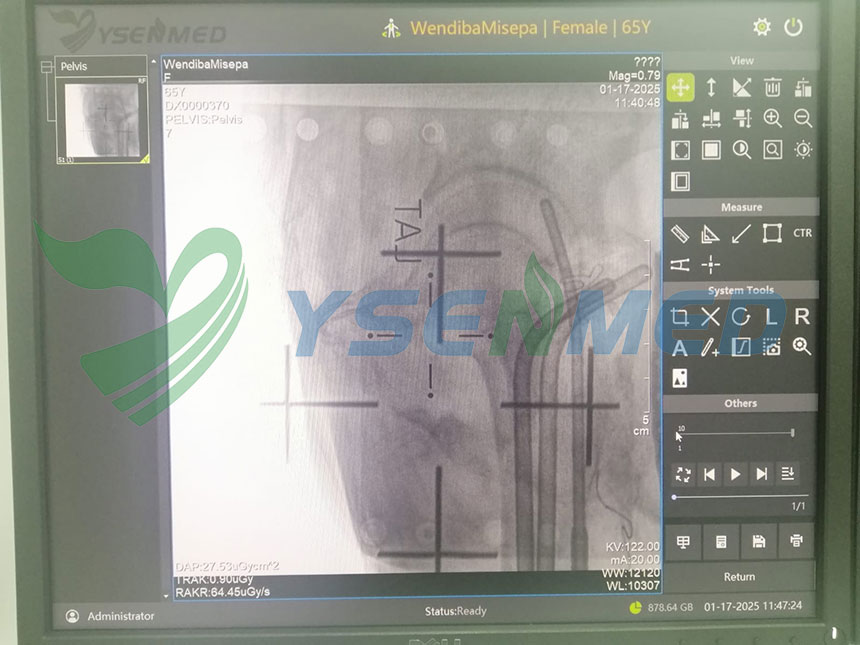Toggle the brightness adjustment sun icon

[802, 150]
